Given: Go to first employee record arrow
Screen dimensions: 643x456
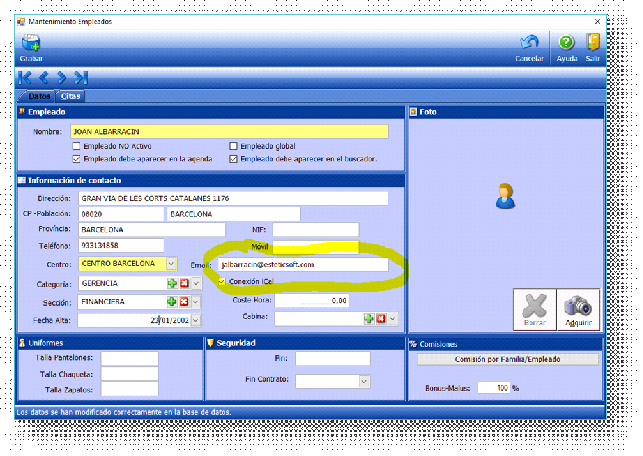Looking at the screenshot, I should point(25,77).
